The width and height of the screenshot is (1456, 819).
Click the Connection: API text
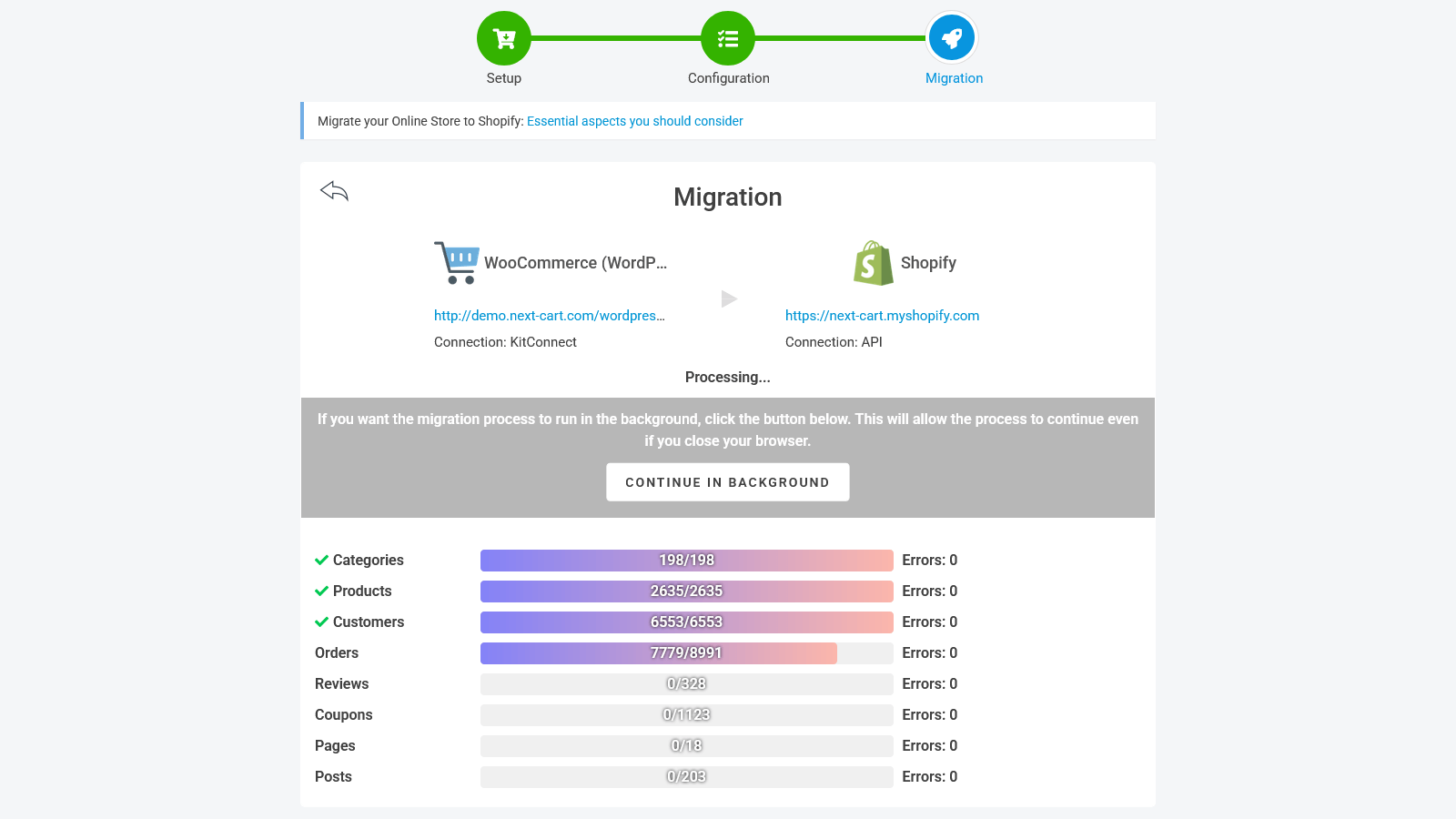[834, 342]
